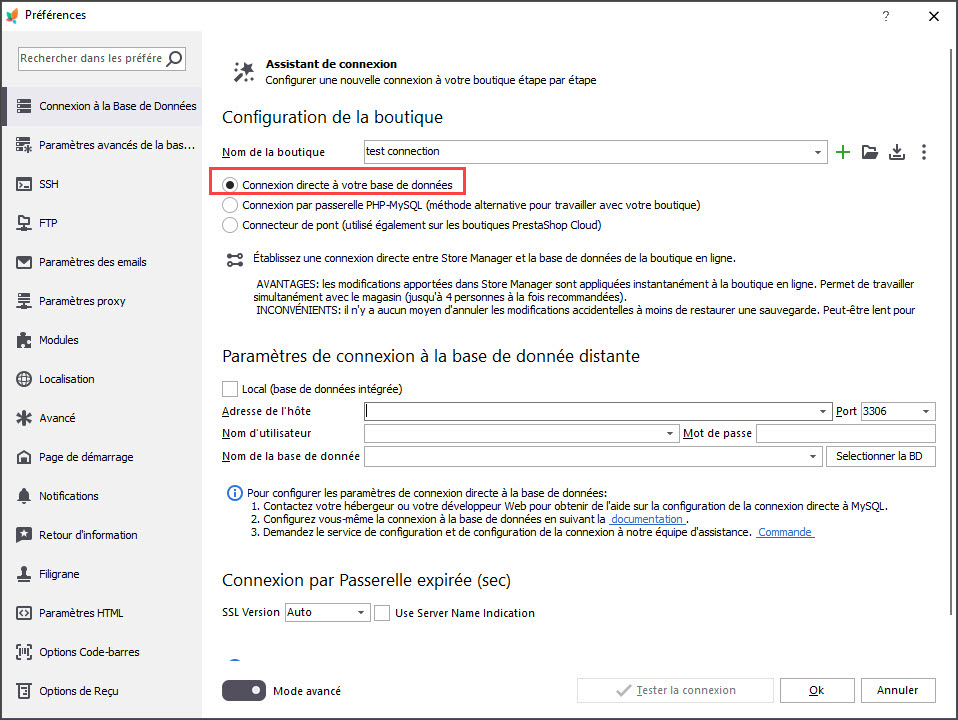Open the three-dot more options menu
Screen dimensions: 958x720
point(924,152)
